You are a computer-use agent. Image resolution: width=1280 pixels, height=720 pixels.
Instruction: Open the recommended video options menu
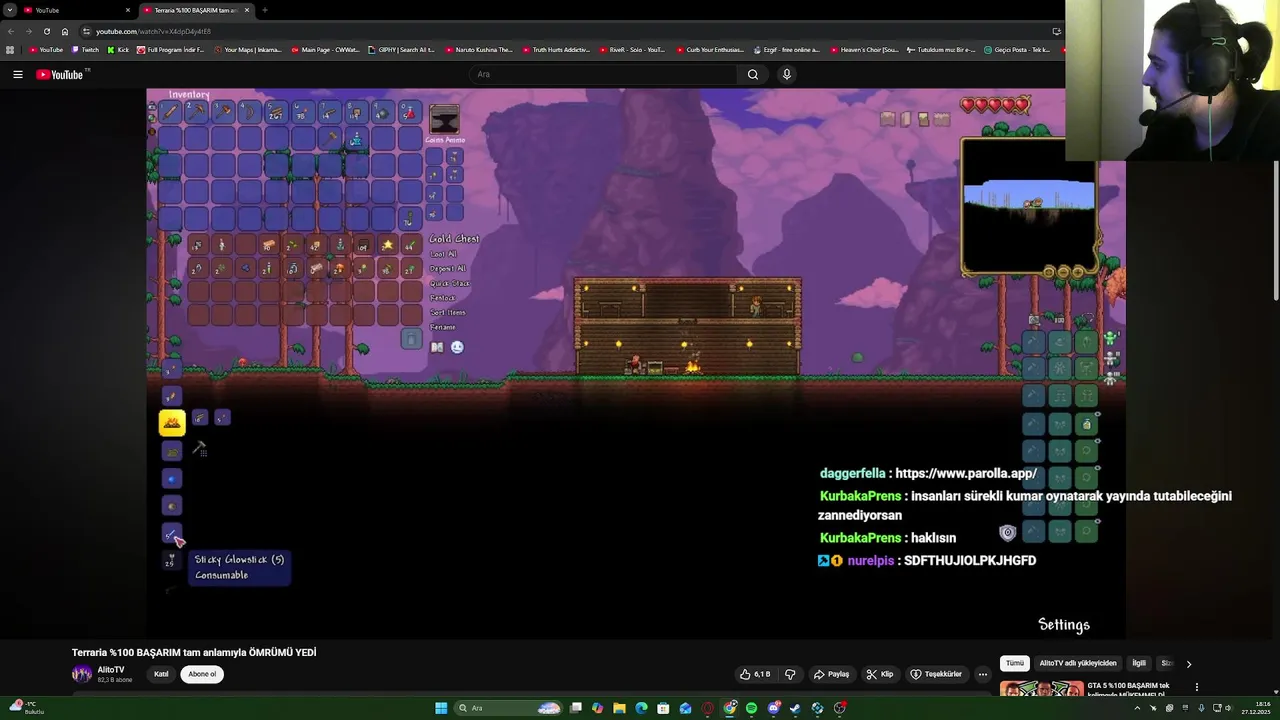[1196, 688]
